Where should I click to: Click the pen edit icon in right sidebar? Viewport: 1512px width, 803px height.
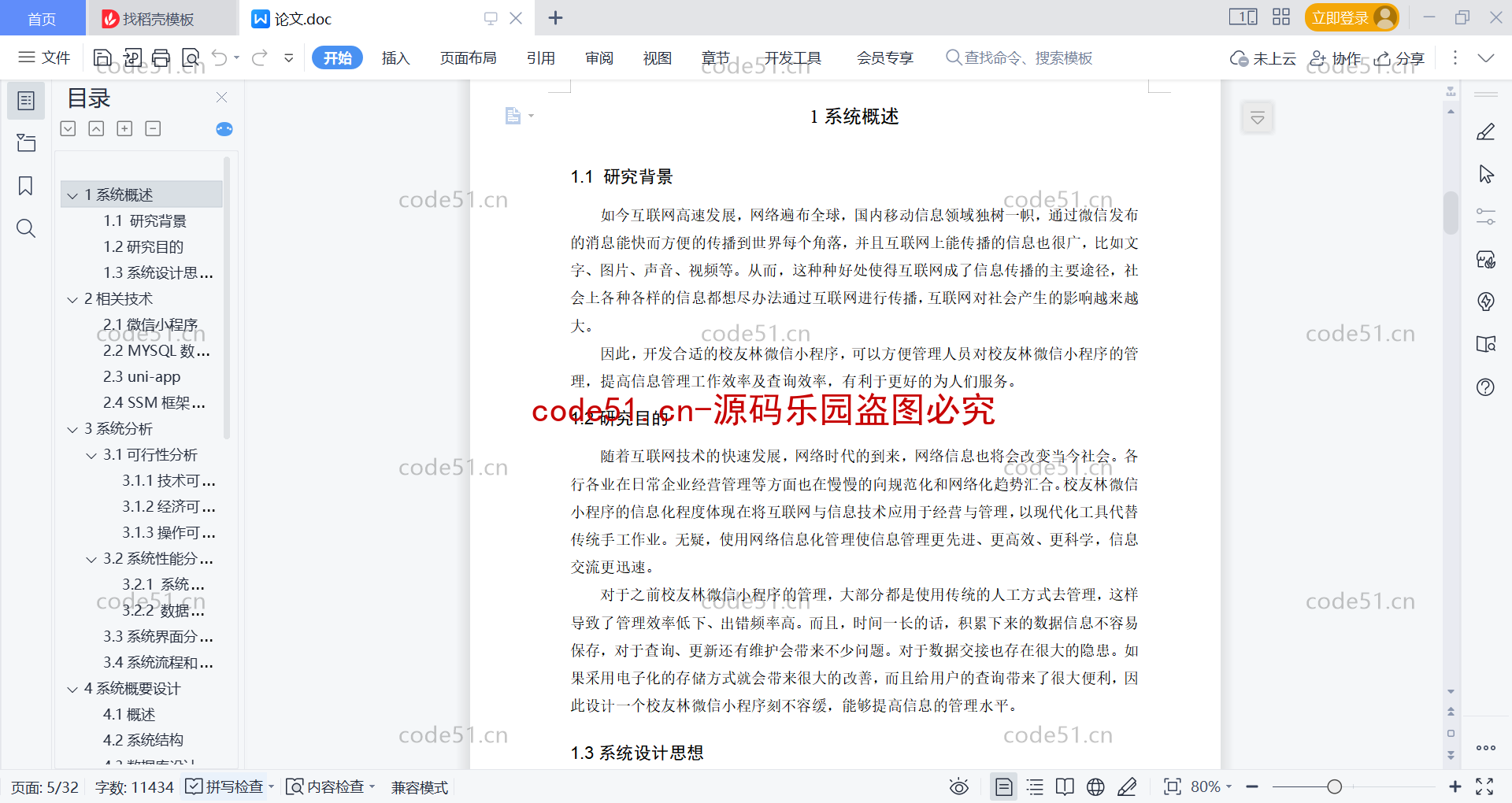click(1486, 132)
